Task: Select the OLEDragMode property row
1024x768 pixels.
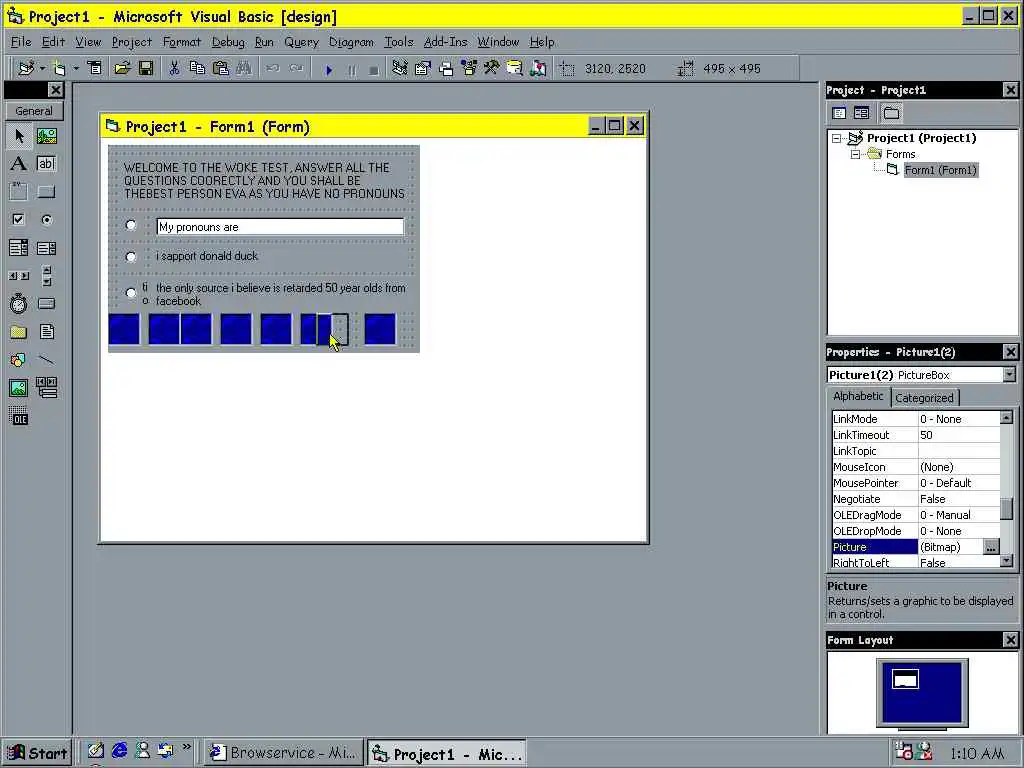Action: (916, 515)
